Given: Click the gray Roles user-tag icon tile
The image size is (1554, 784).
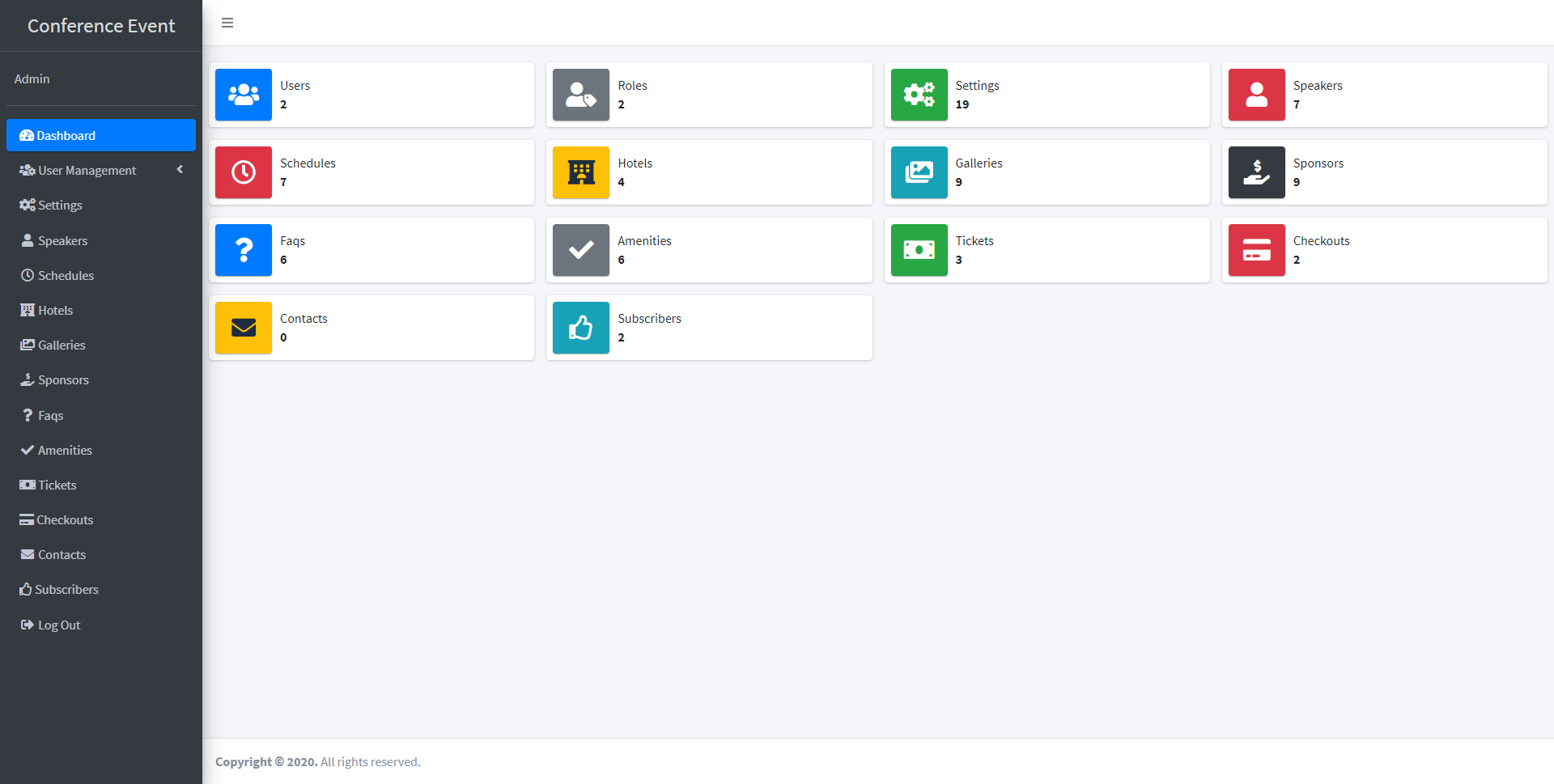Looking at the screenshot, I should coord(581,95).
